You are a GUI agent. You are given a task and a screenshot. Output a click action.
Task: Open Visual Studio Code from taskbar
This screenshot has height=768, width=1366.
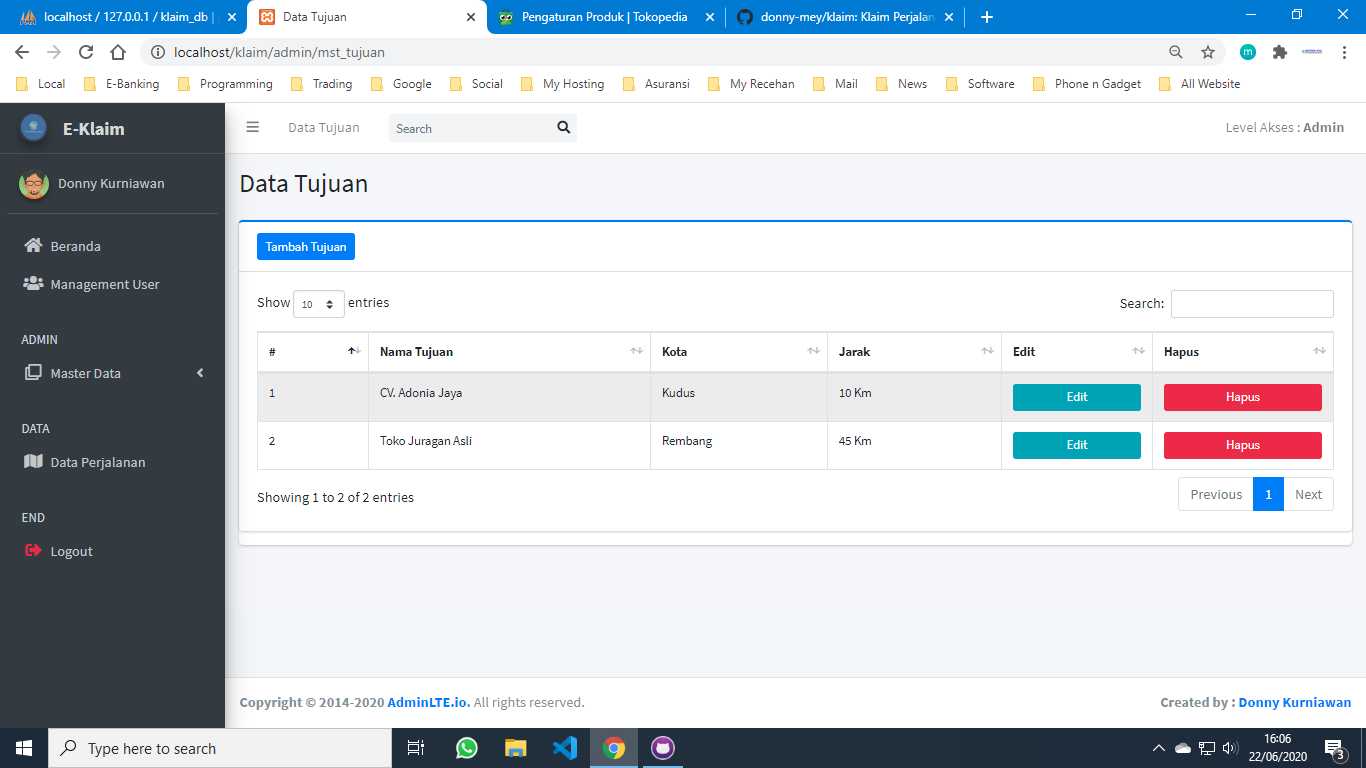click(x=565, y=748)
